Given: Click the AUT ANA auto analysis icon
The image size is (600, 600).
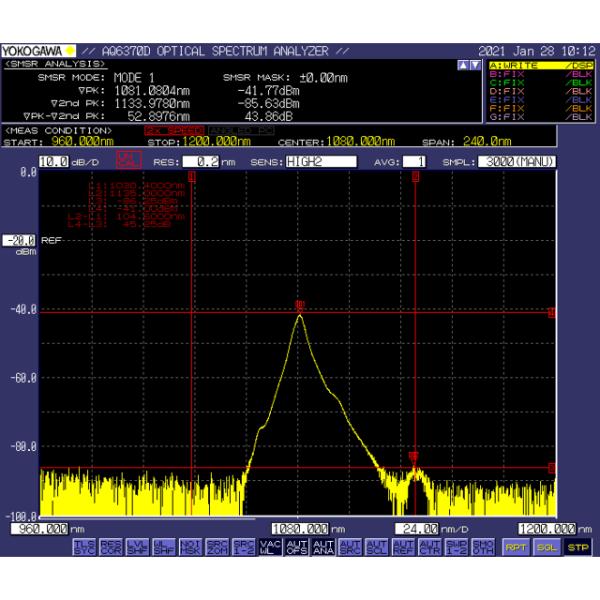Looking at the screenshot, I should tap(324, 547).
